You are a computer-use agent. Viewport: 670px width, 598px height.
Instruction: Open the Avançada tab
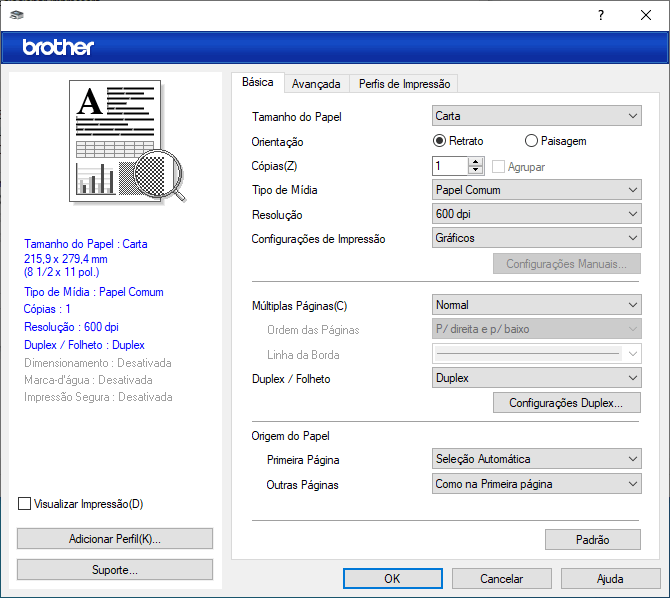(316, 84)
